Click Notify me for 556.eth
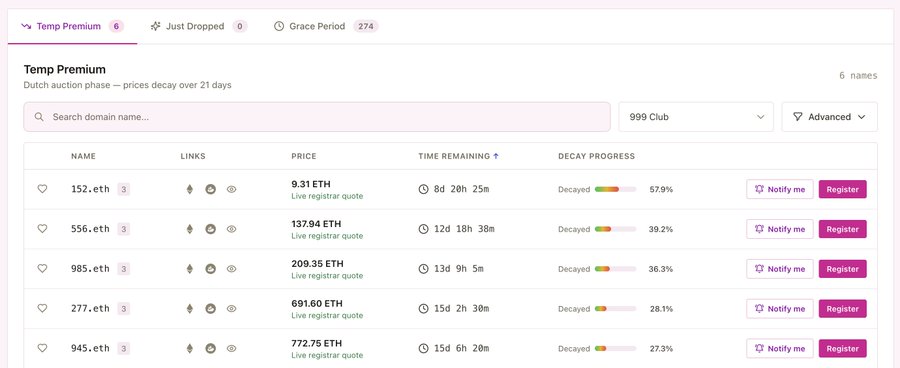The width and height of the screenshot is (900, 368). click(x=780, y=228)
